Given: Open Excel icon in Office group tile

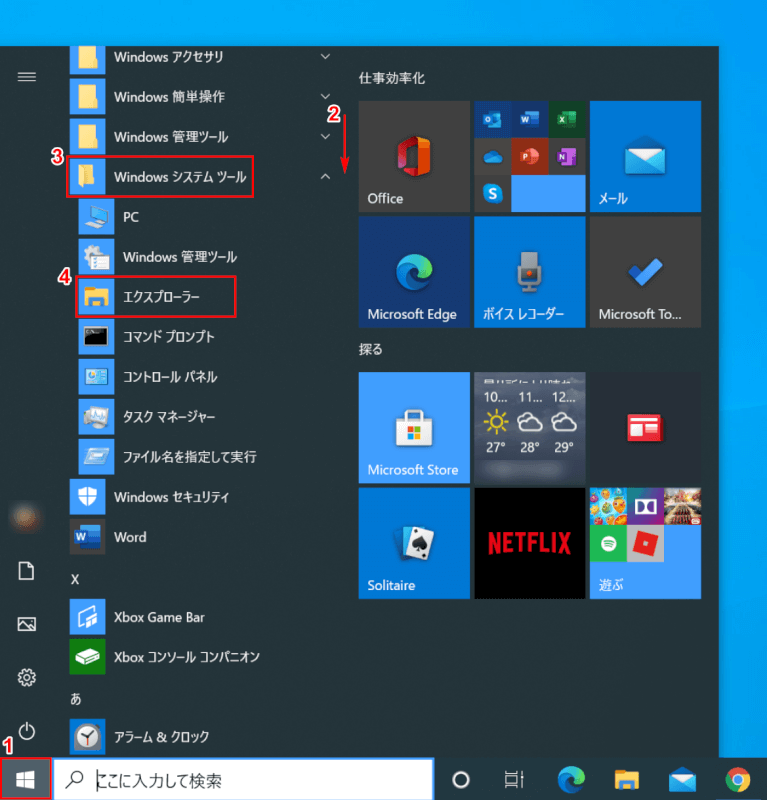Looking at the screenshot, I should 567,119.
